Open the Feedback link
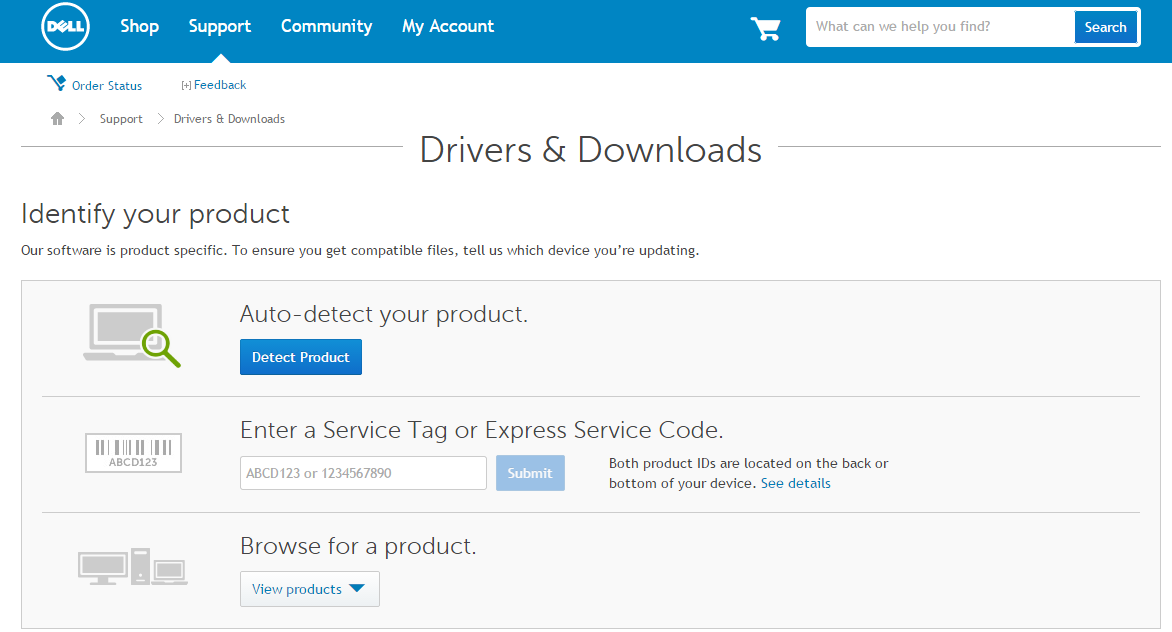This screenshot has width=1172, height=632. tap(220, 84)
